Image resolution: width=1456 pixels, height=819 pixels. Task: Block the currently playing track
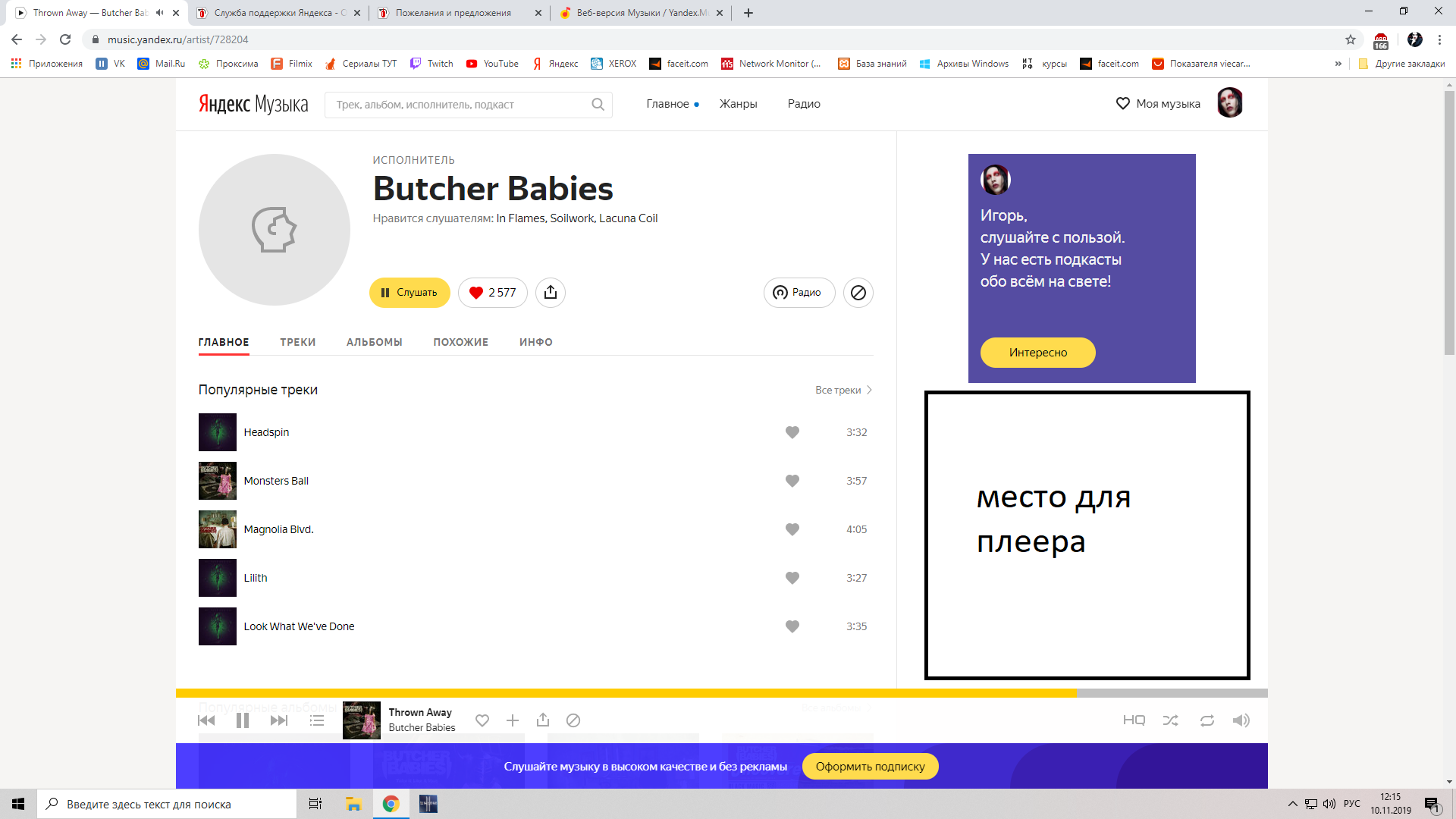pos(573,720)
